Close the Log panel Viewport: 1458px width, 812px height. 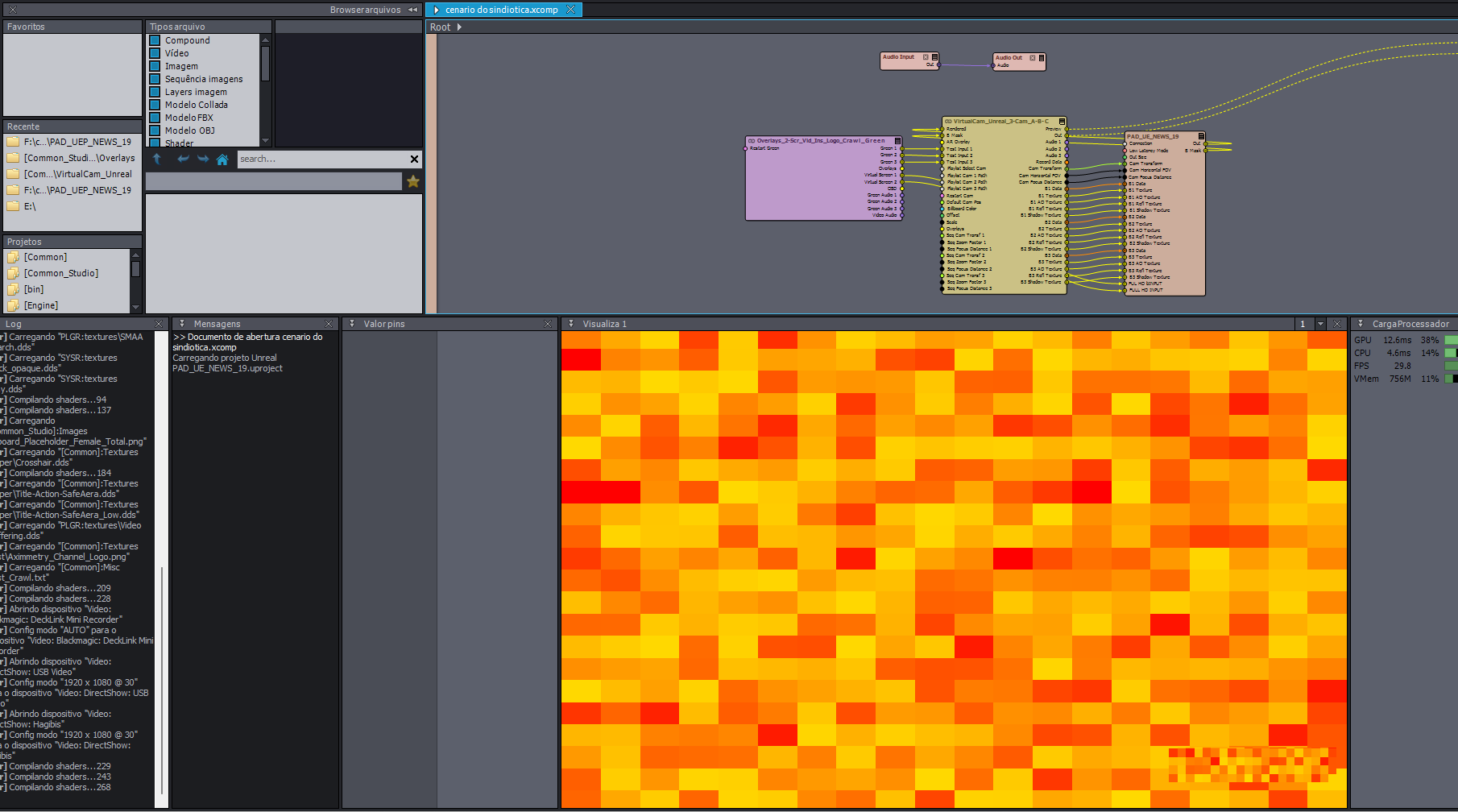click(x=159, y=324)
